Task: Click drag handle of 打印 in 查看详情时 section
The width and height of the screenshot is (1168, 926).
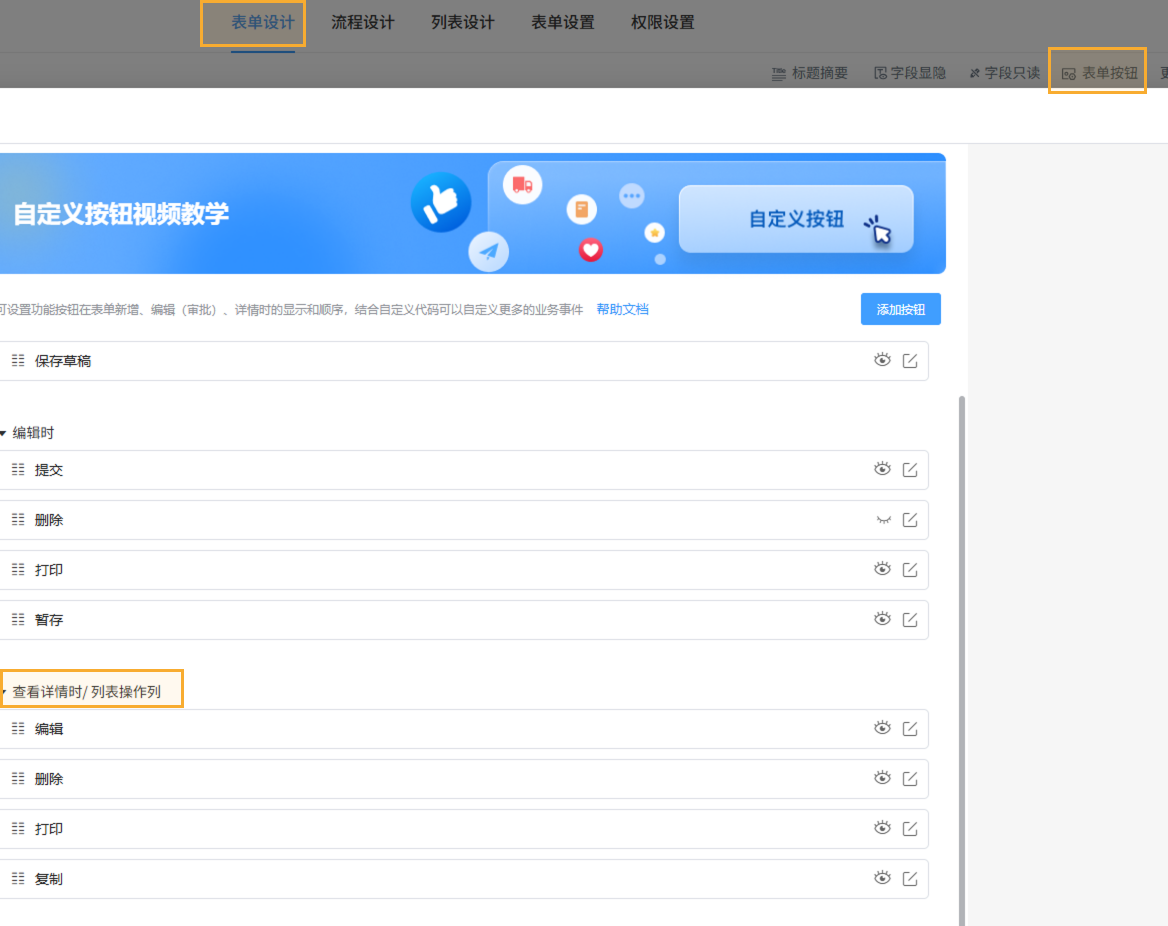Action: 18,828
